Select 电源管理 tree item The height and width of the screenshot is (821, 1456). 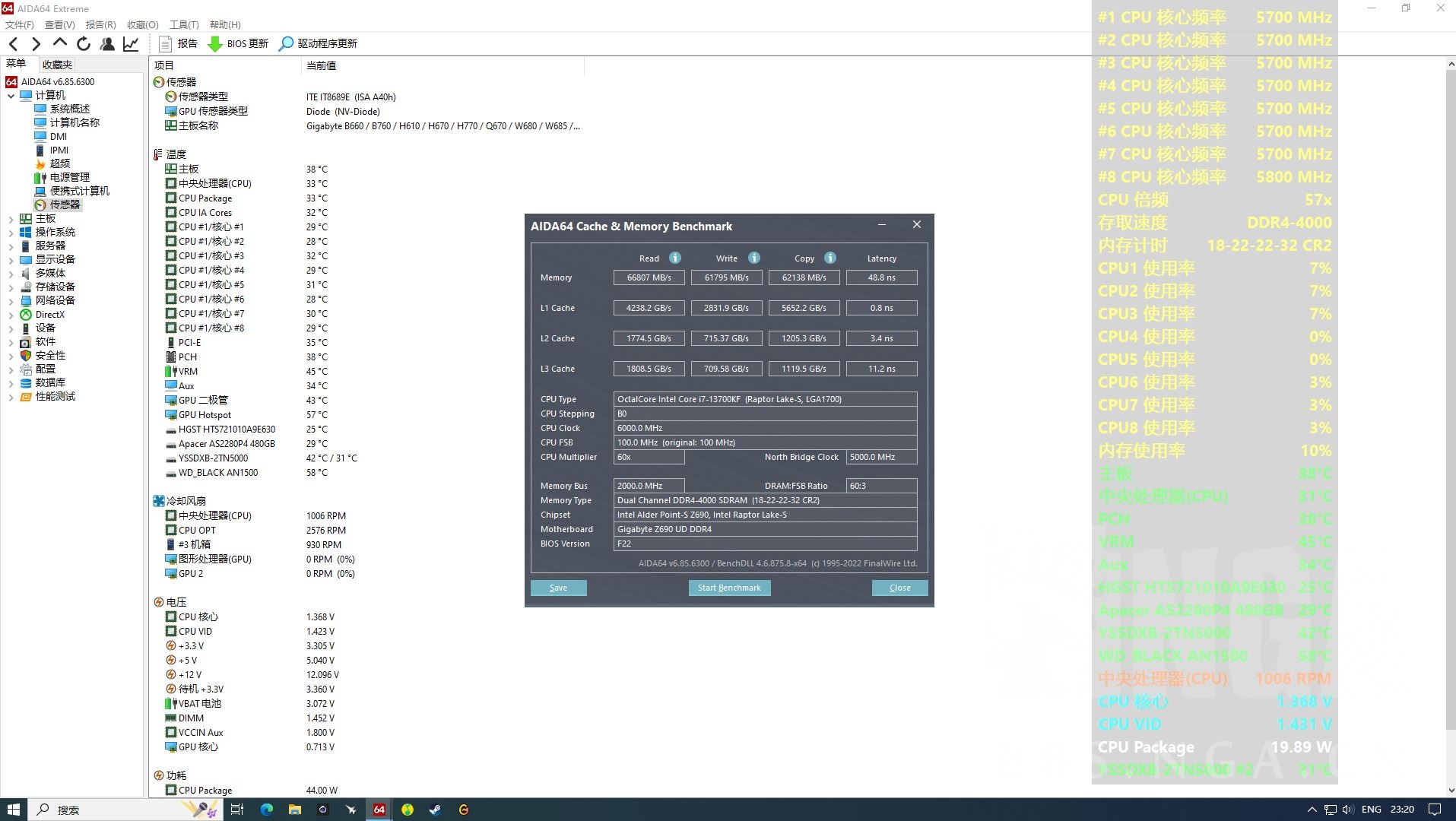click(70, 177)
